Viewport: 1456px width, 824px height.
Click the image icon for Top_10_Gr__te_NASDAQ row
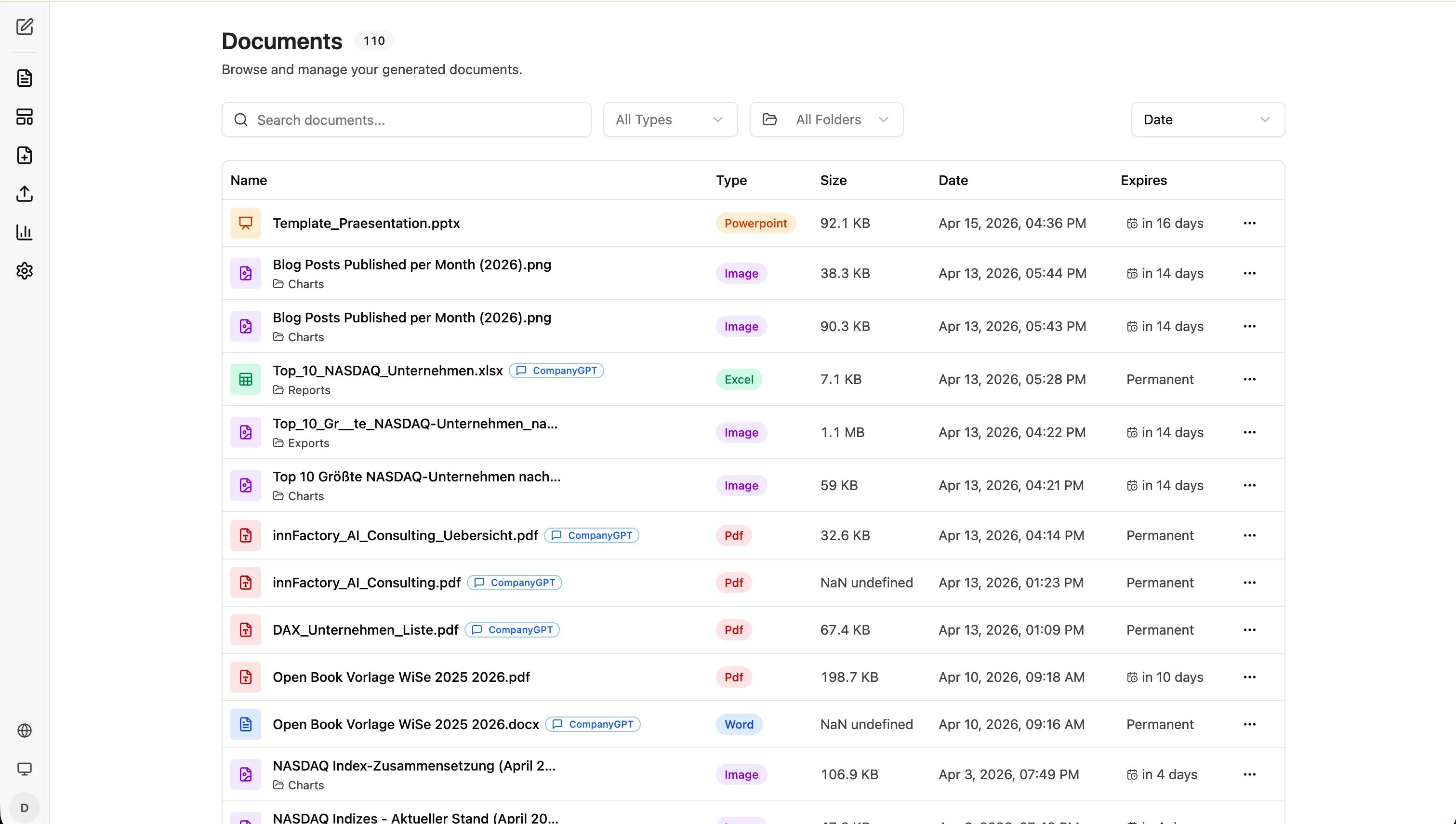(246, 432)
